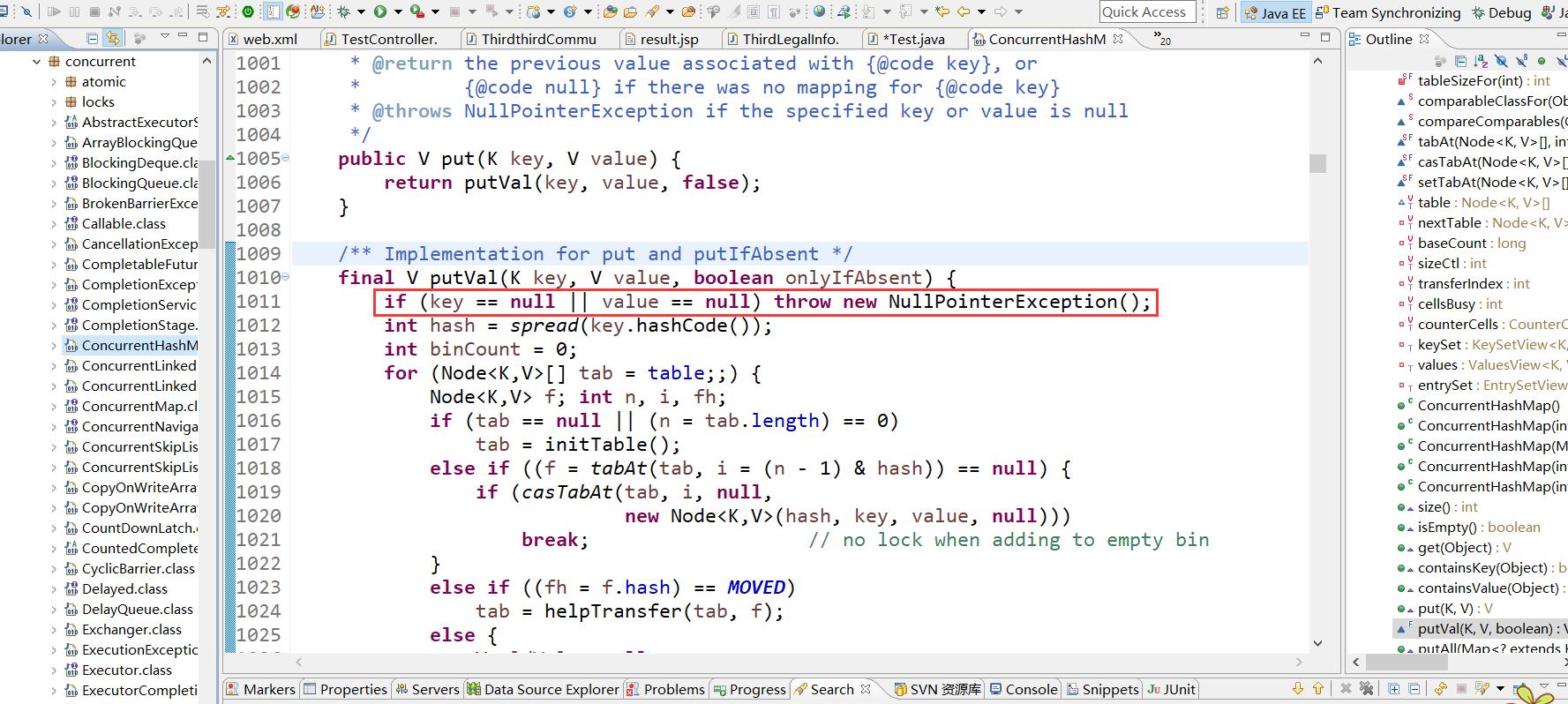The image size is (1568, 704).
Task: Open the Problems view tab
Action: [x=665, y=689]
